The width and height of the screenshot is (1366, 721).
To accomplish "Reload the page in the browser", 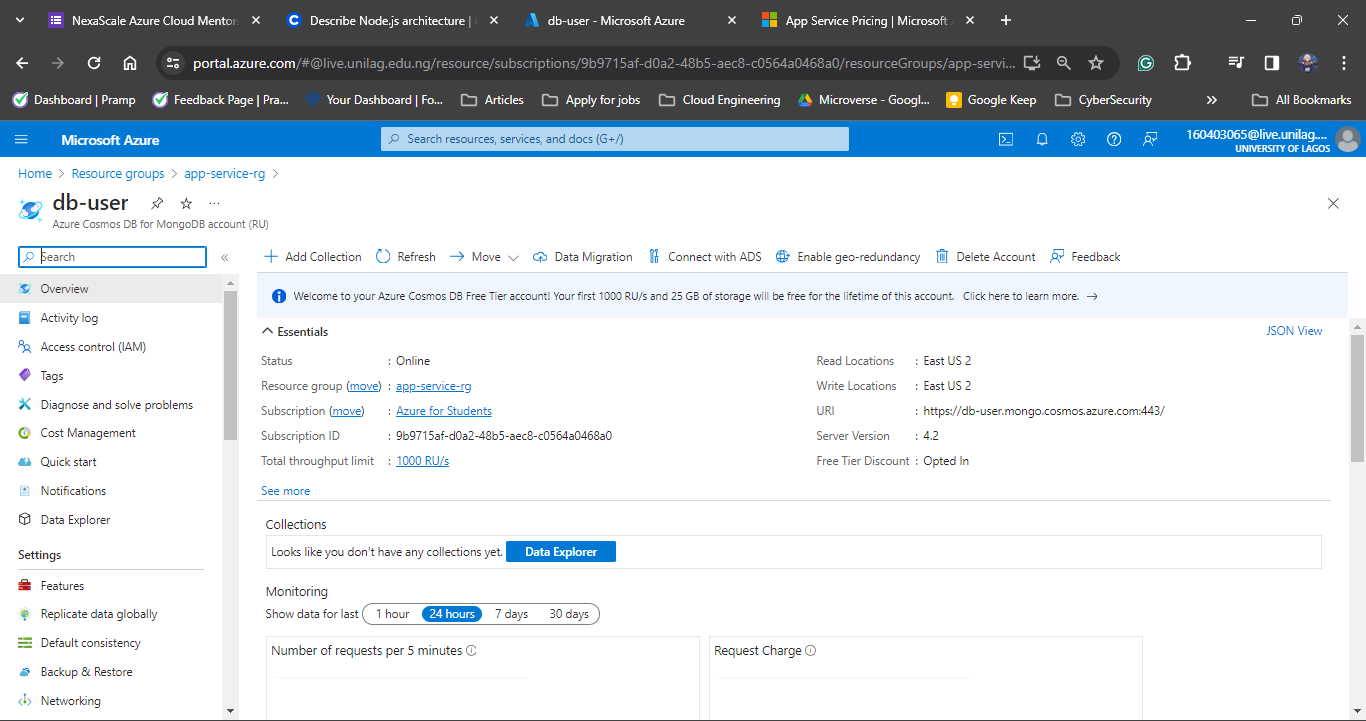I will tap(94, 63).
